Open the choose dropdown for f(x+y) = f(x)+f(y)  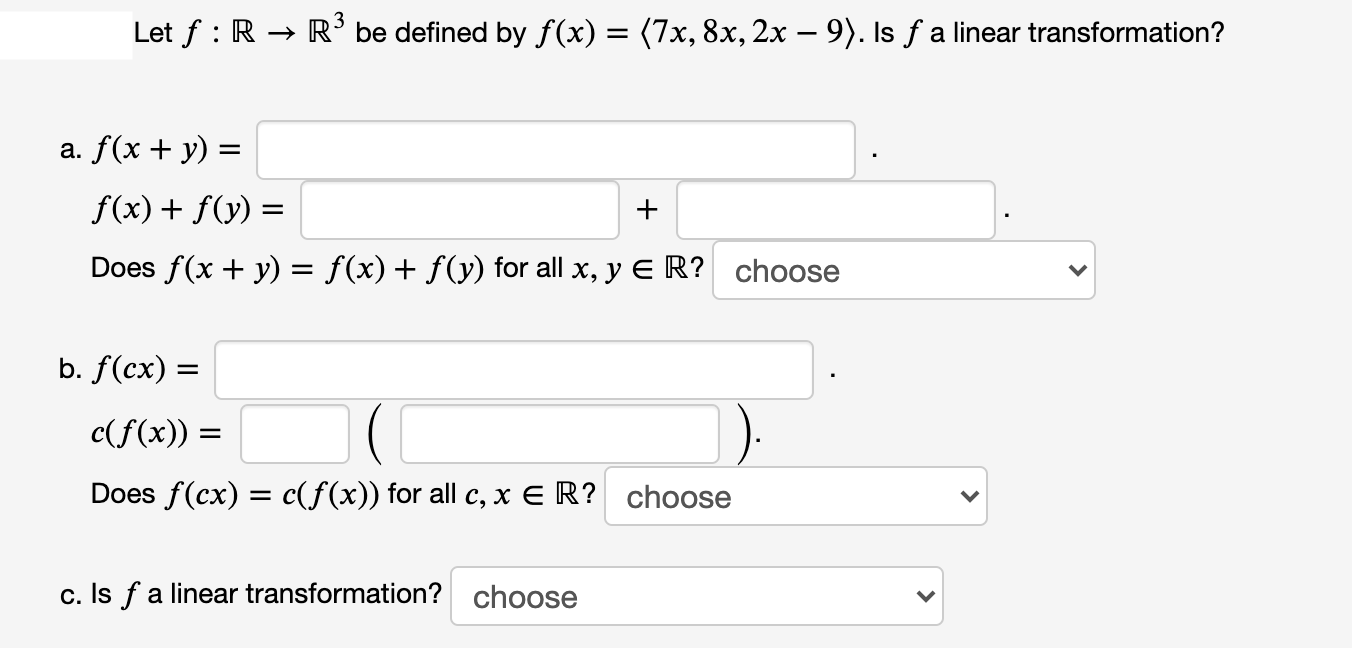(903, 269)
